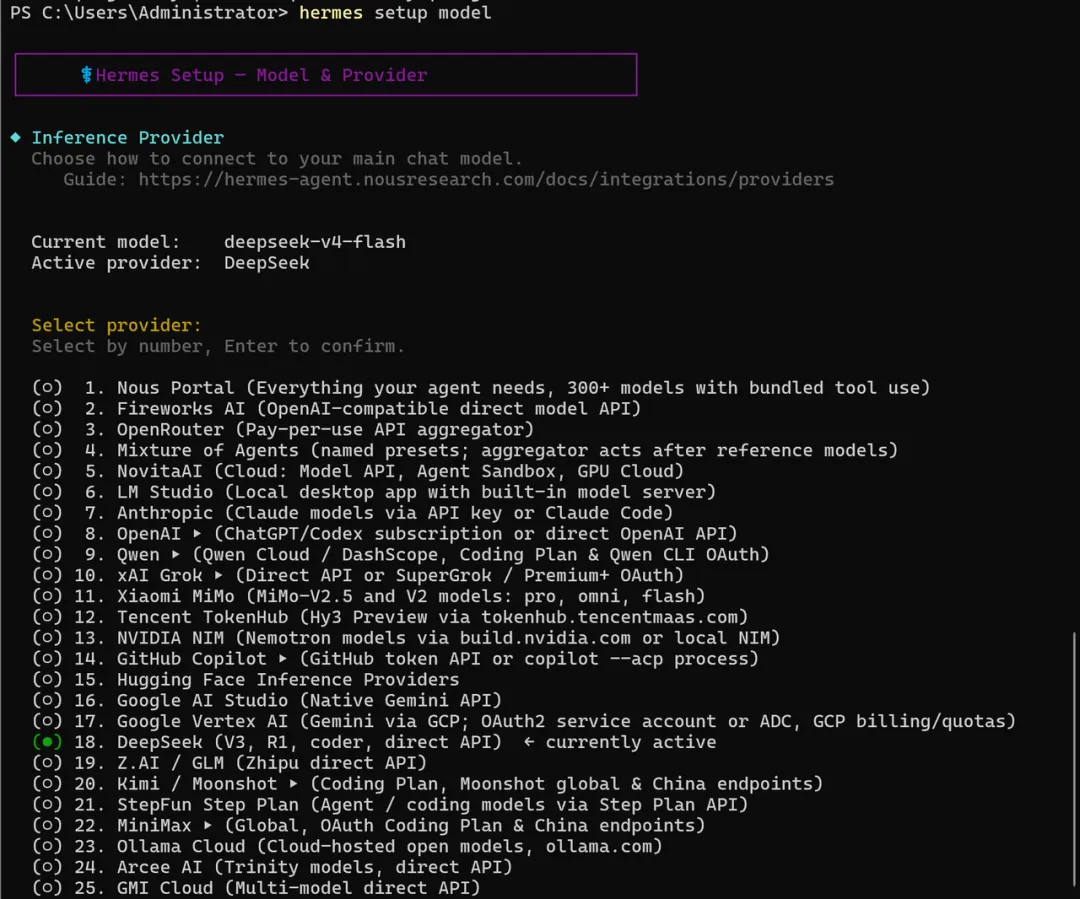Select the LM Studio radio option

coord(47,492)
